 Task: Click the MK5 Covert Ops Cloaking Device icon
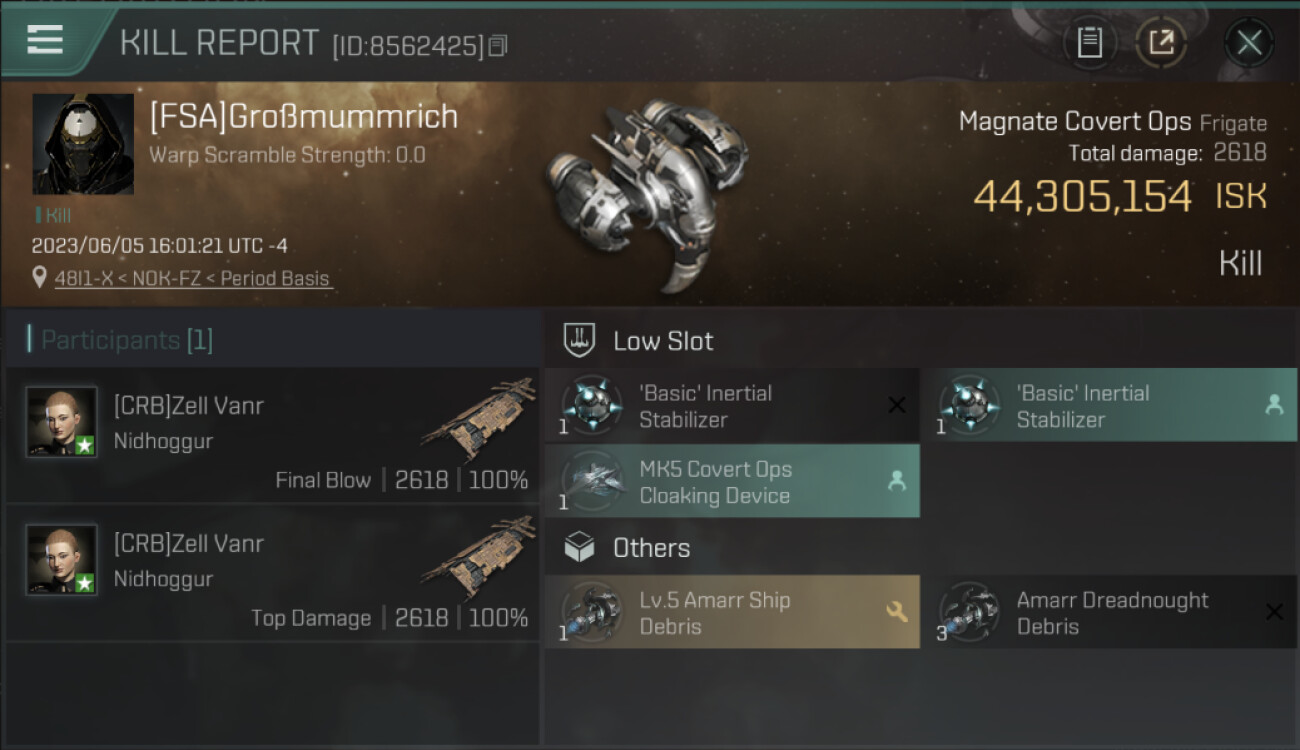(x=592, y=481)
